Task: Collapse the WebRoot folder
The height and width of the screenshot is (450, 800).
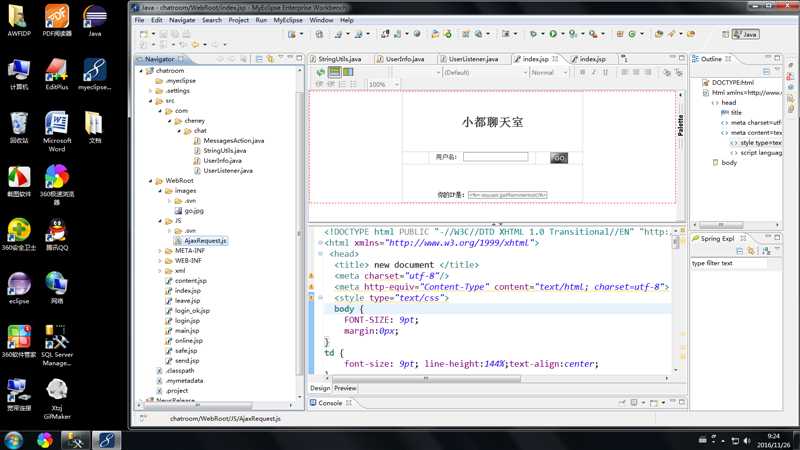Action: [x=151, y=181]
